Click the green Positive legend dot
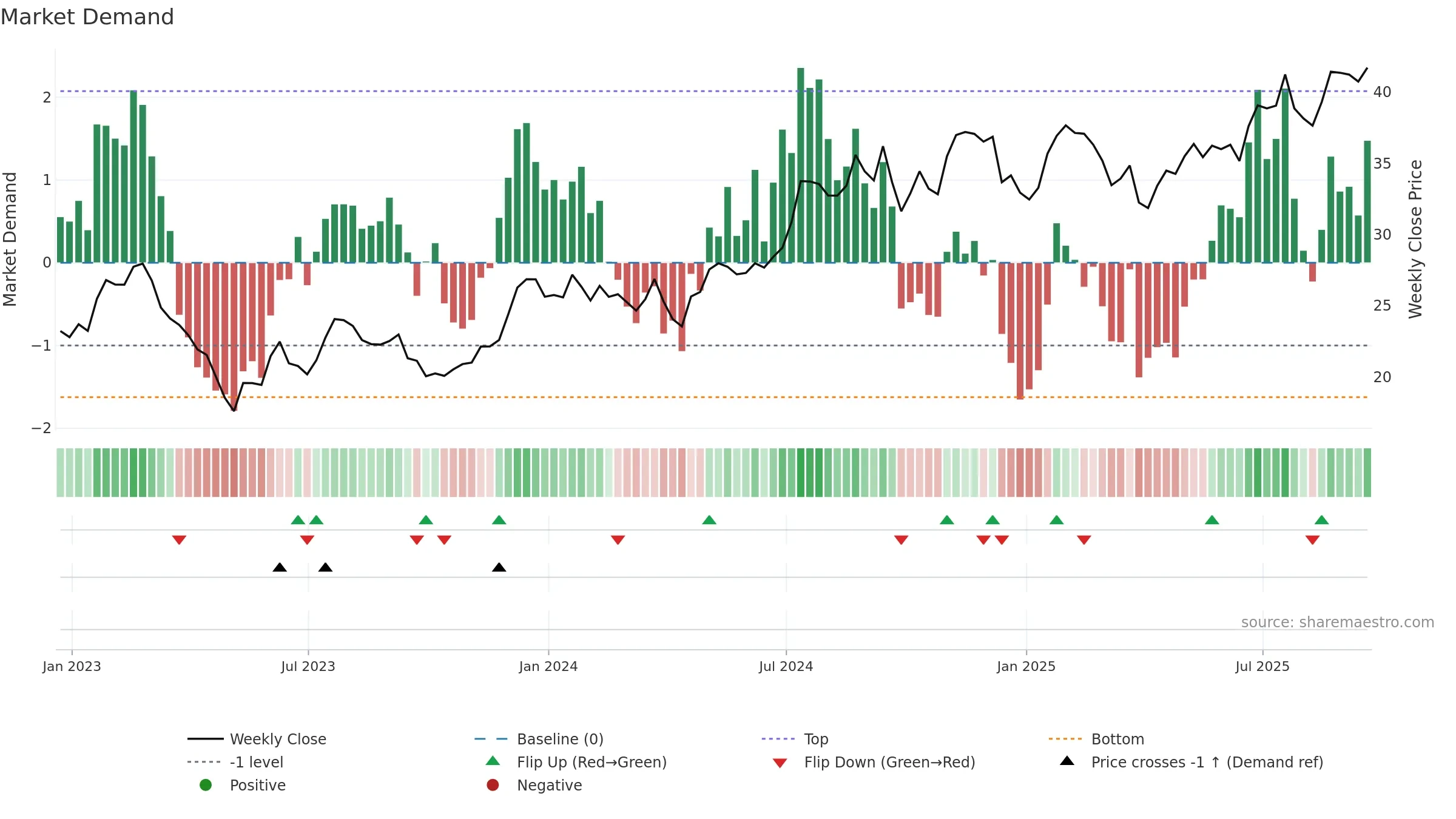This screenshot has height=819, width=1456. 206,785
